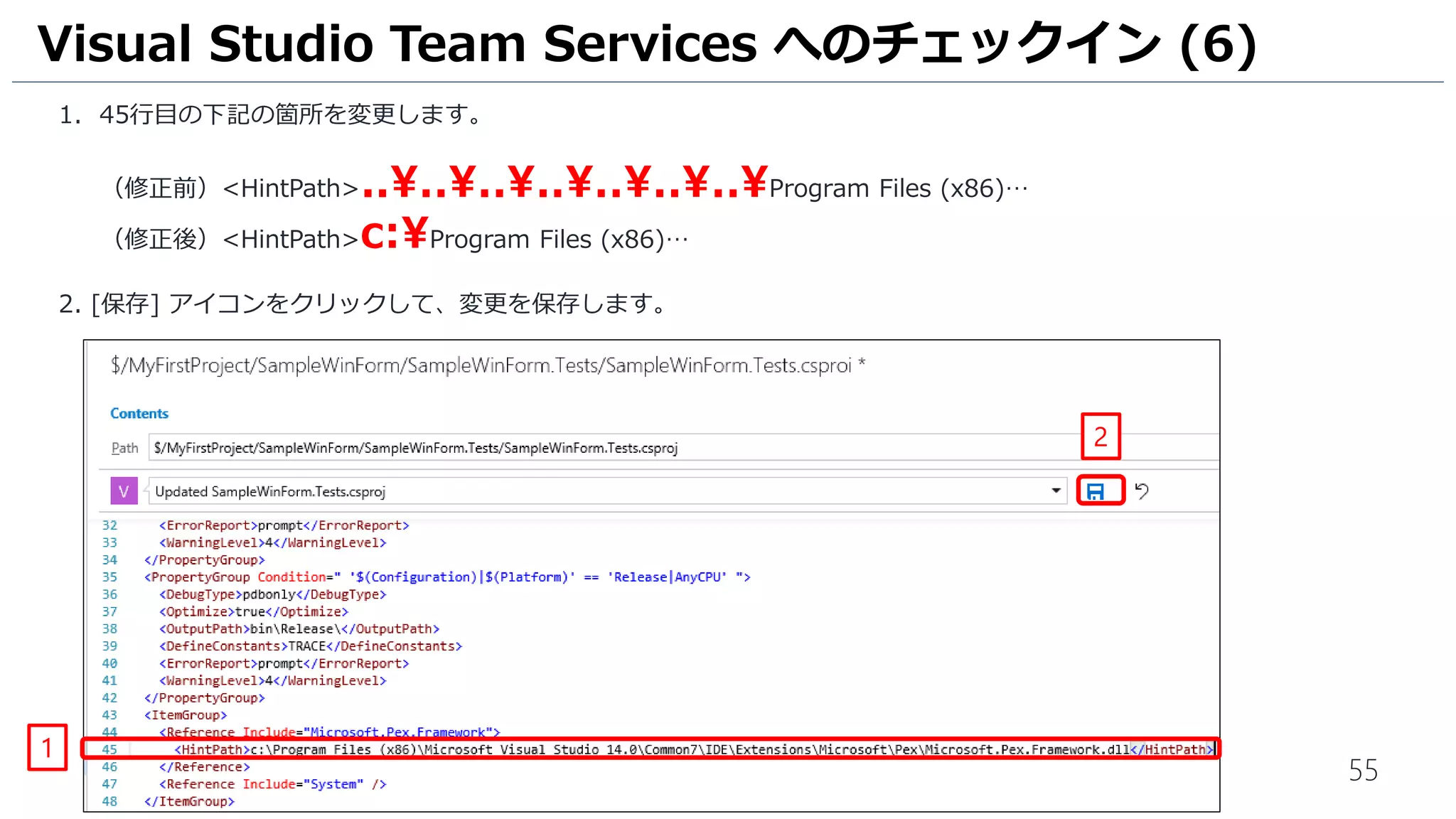Click line 32 ErrorReport prompt text
Image resolution: width=1456 pixels, height=819 pixels.
(x=284, y=525)
